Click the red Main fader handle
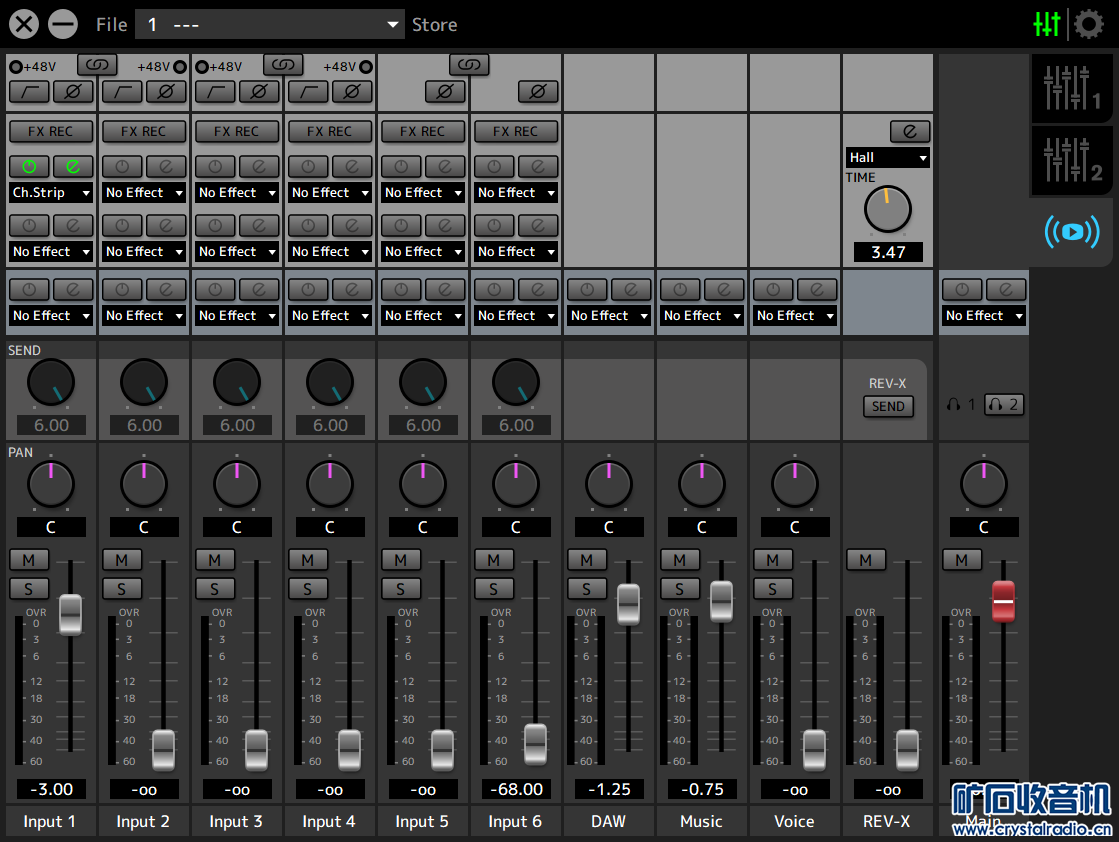 [1003, 600]
